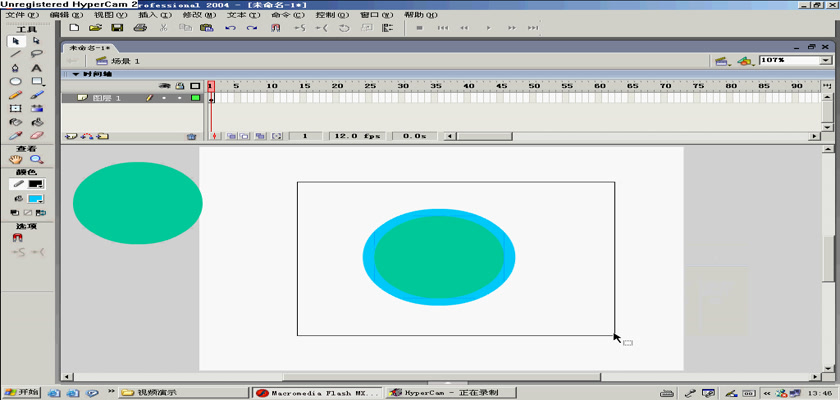This screenshot has height=400, width=840.
Task: Select the Lasso tool
Action: [36, 54]
